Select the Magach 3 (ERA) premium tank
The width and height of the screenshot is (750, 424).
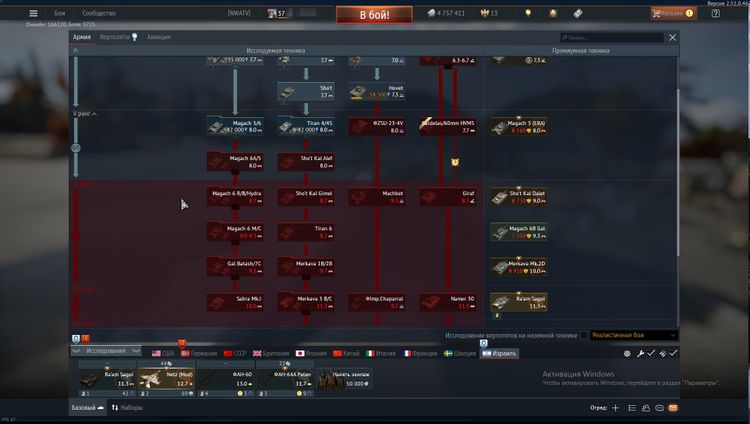[x=519, y=127]
